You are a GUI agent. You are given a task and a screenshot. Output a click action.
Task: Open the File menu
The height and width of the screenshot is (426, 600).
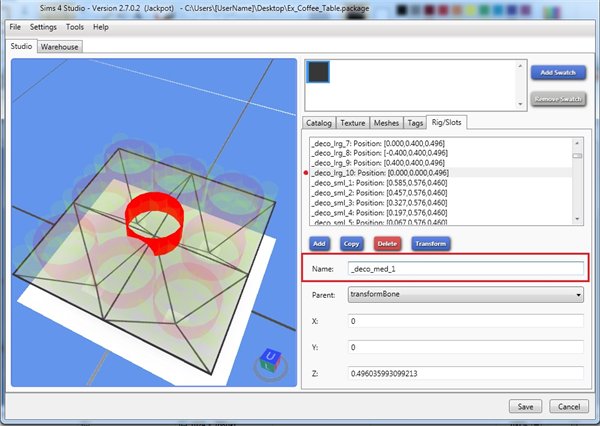pyautogui.click(x=15, y=27)
